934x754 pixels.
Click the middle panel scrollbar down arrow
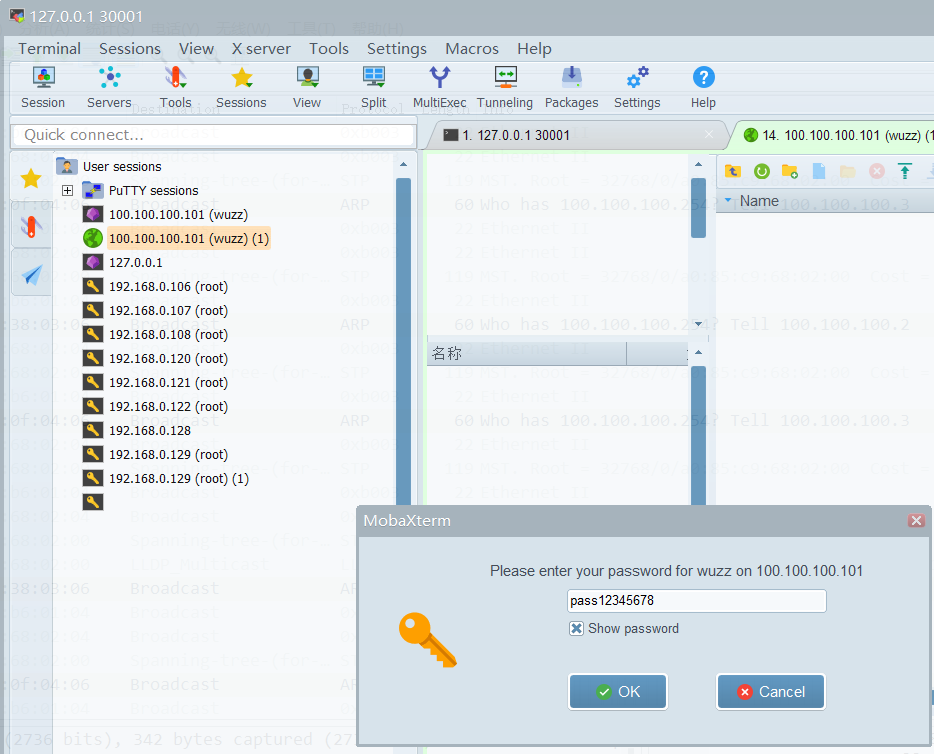pyautogui.click(x=698, y=323)
